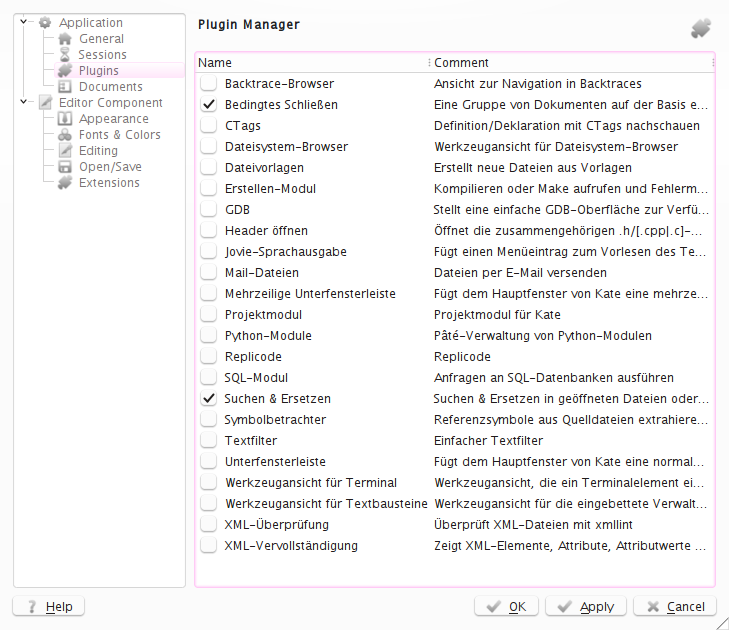Click the Replicode plugin name
The image size is (729, 630).
click(253, 357)
